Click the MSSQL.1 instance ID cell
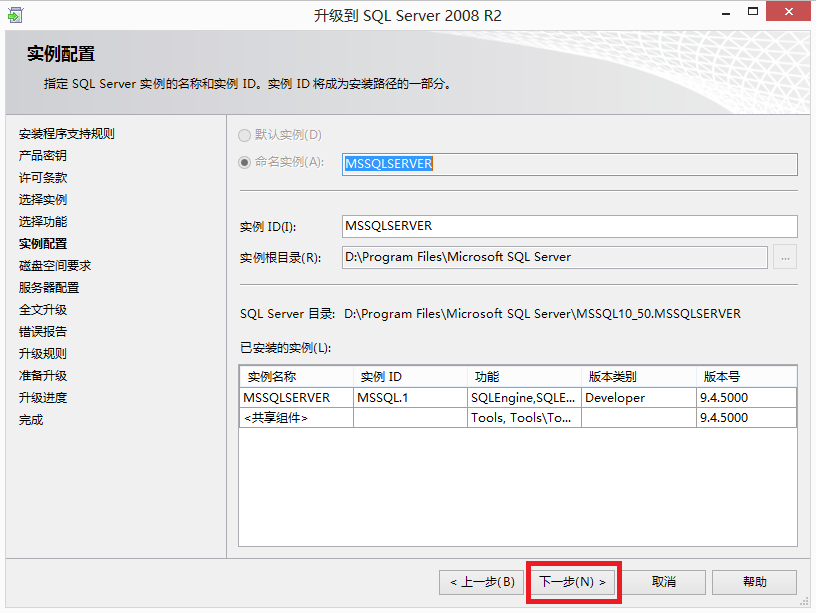Viewport: 816px width, 613px height. point(410,398)
